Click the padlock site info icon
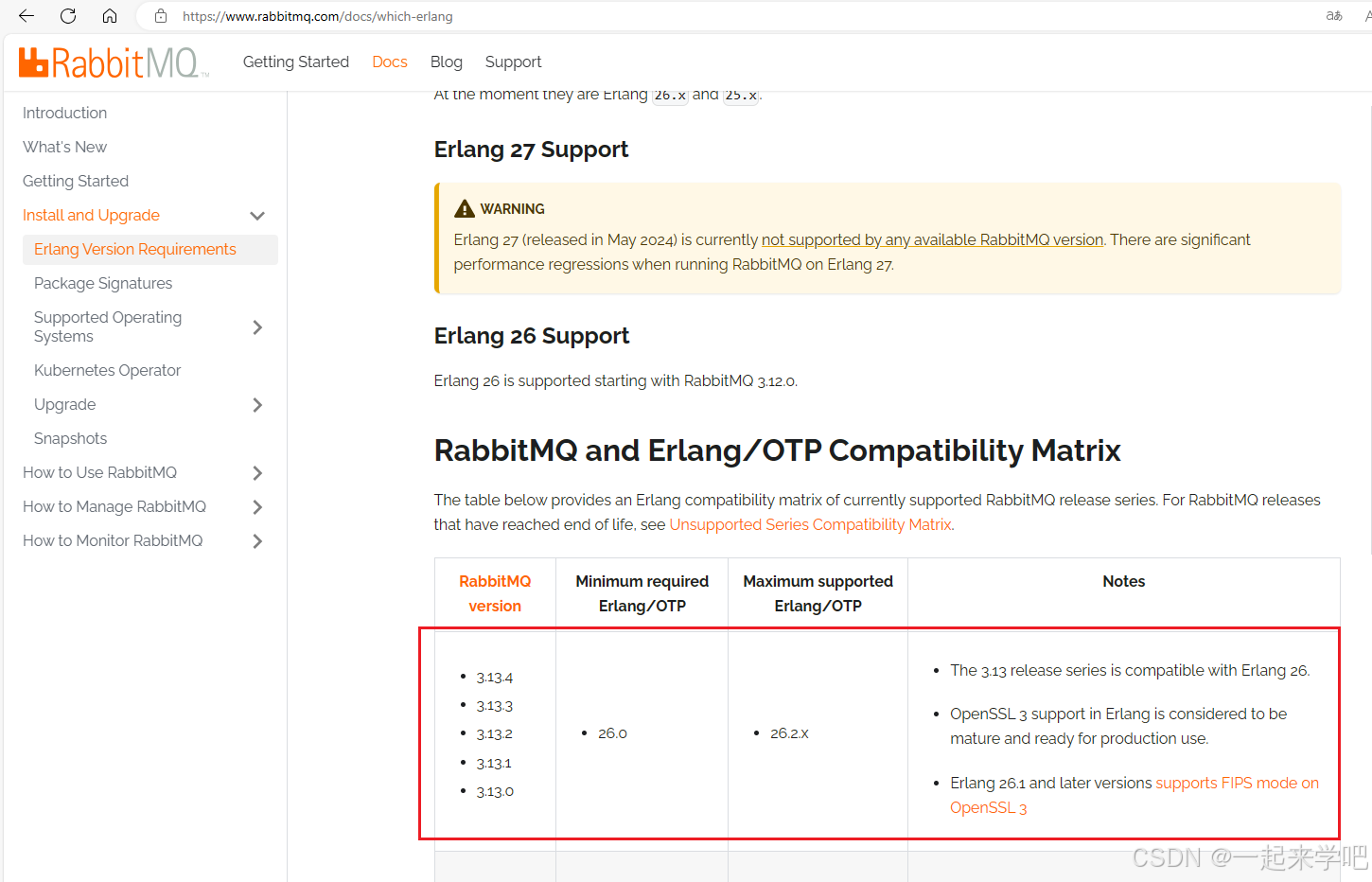The width and height of the screenshot is (1372, 882). tap(161, 16)
